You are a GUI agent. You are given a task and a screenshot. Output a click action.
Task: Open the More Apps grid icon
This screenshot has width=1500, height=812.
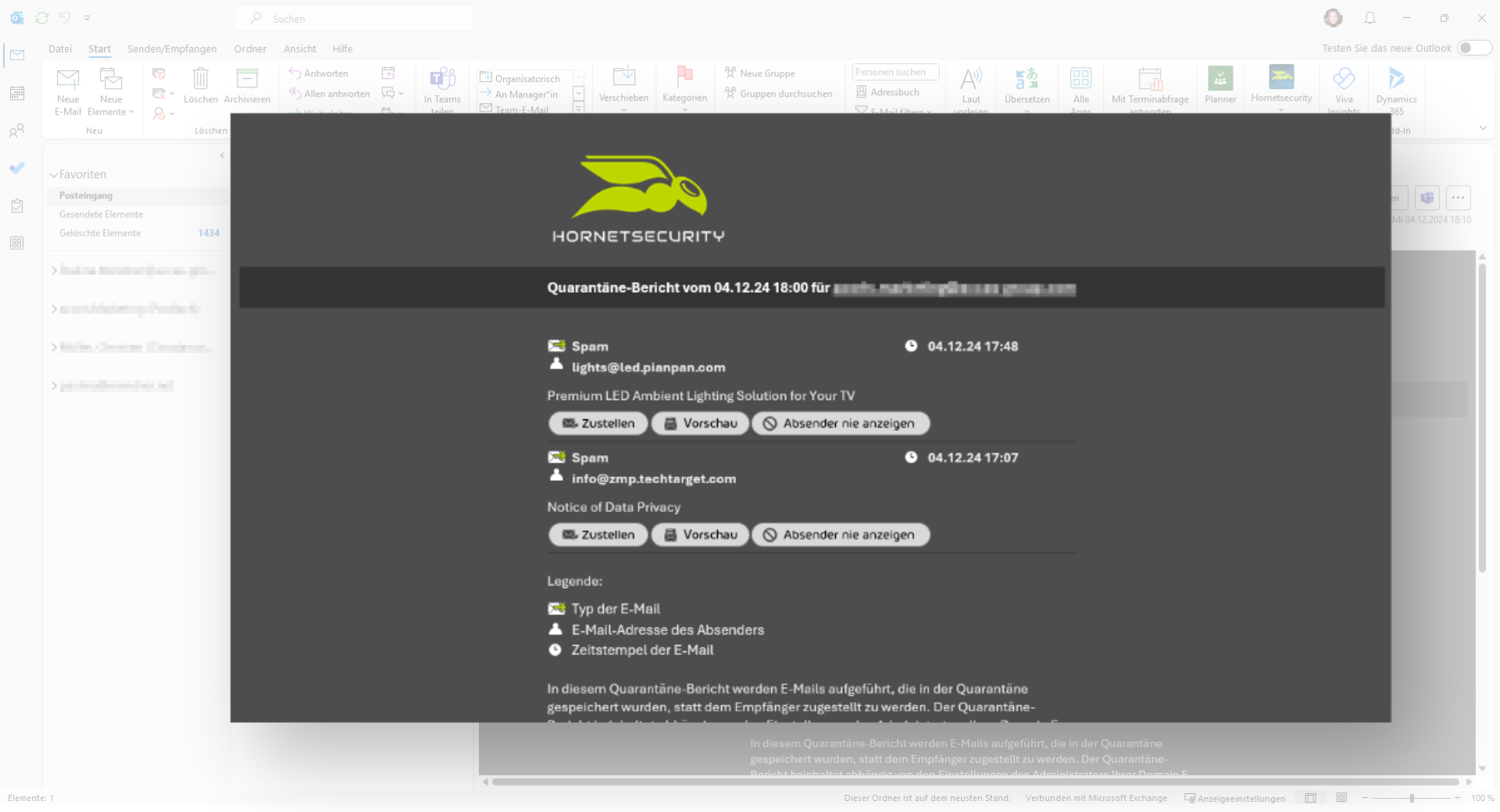(17, 243)
